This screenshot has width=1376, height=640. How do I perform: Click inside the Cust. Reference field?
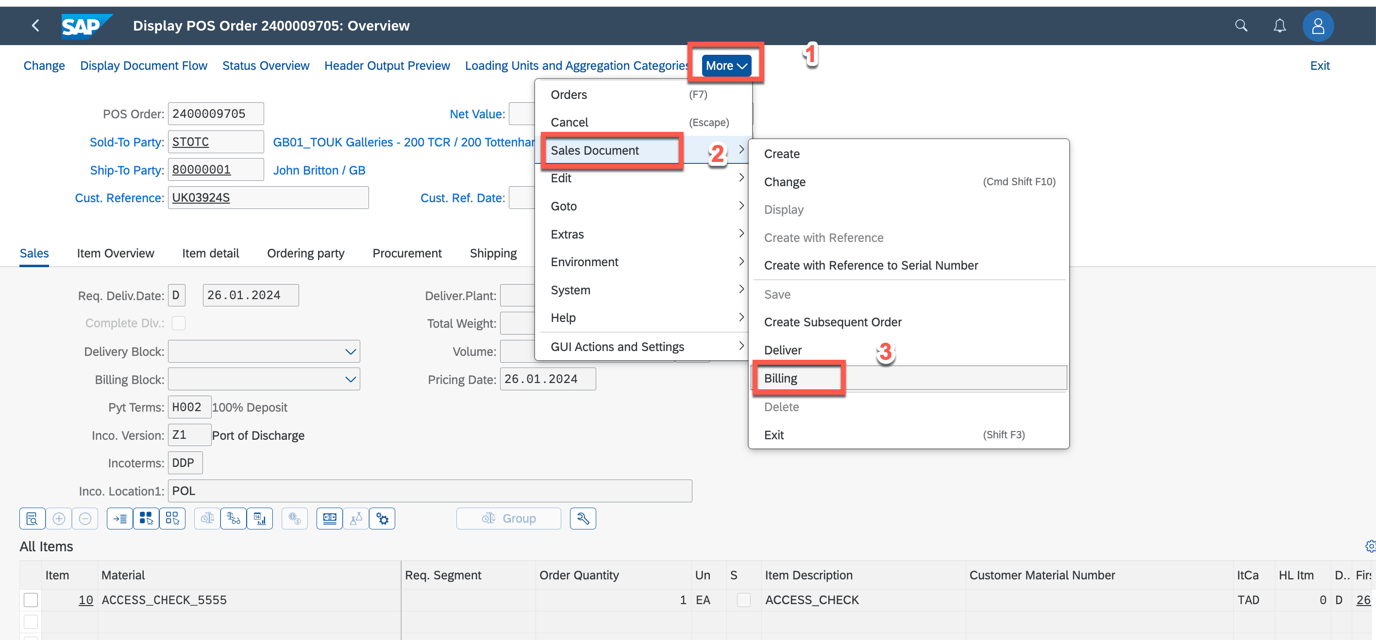click(x=268, y=197)
